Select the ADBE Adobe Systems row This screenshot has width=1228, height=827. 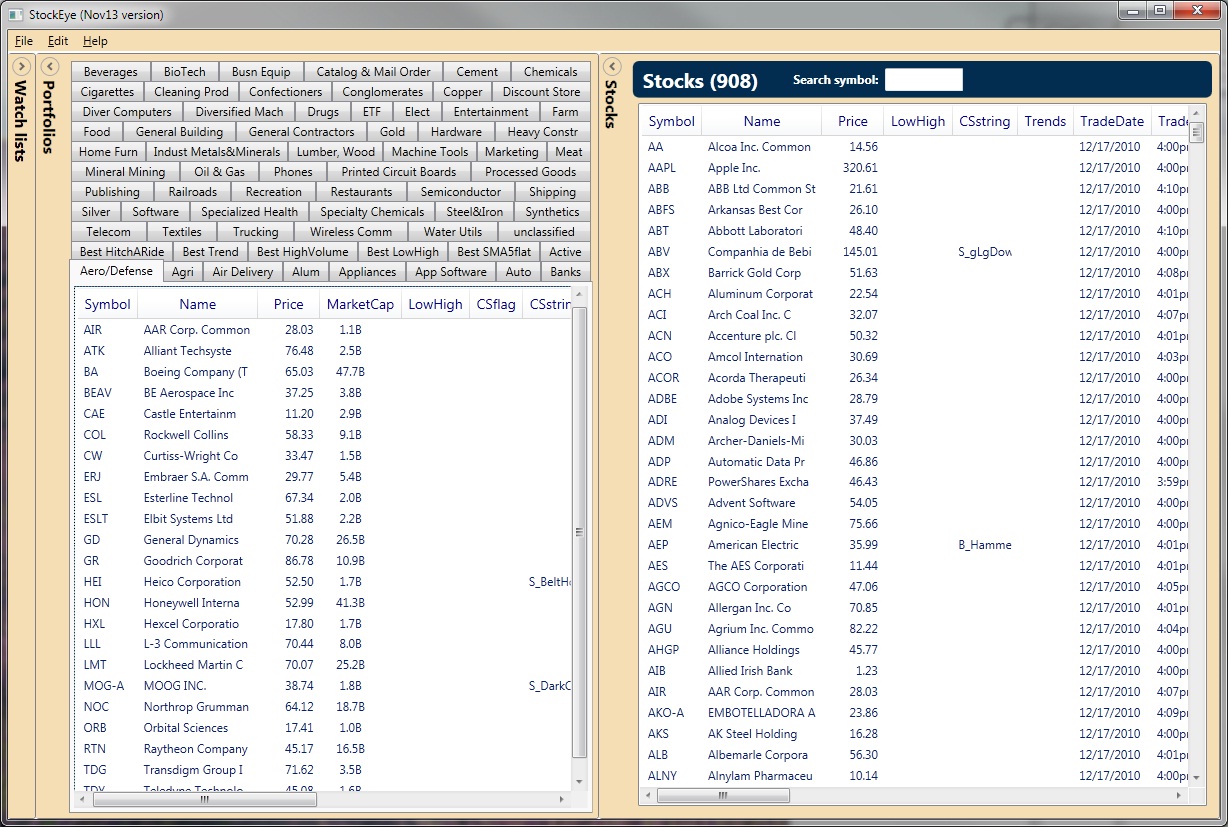coord(915,399)
